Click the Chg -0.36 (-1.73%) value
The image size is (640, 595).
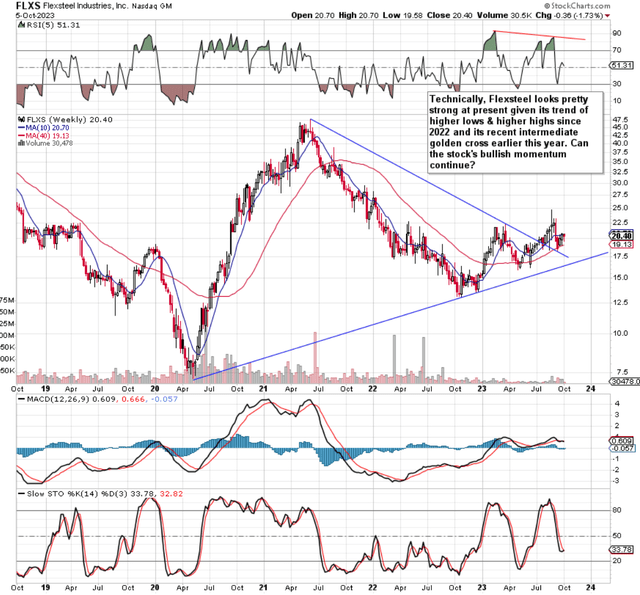click(x=569, y=16)
